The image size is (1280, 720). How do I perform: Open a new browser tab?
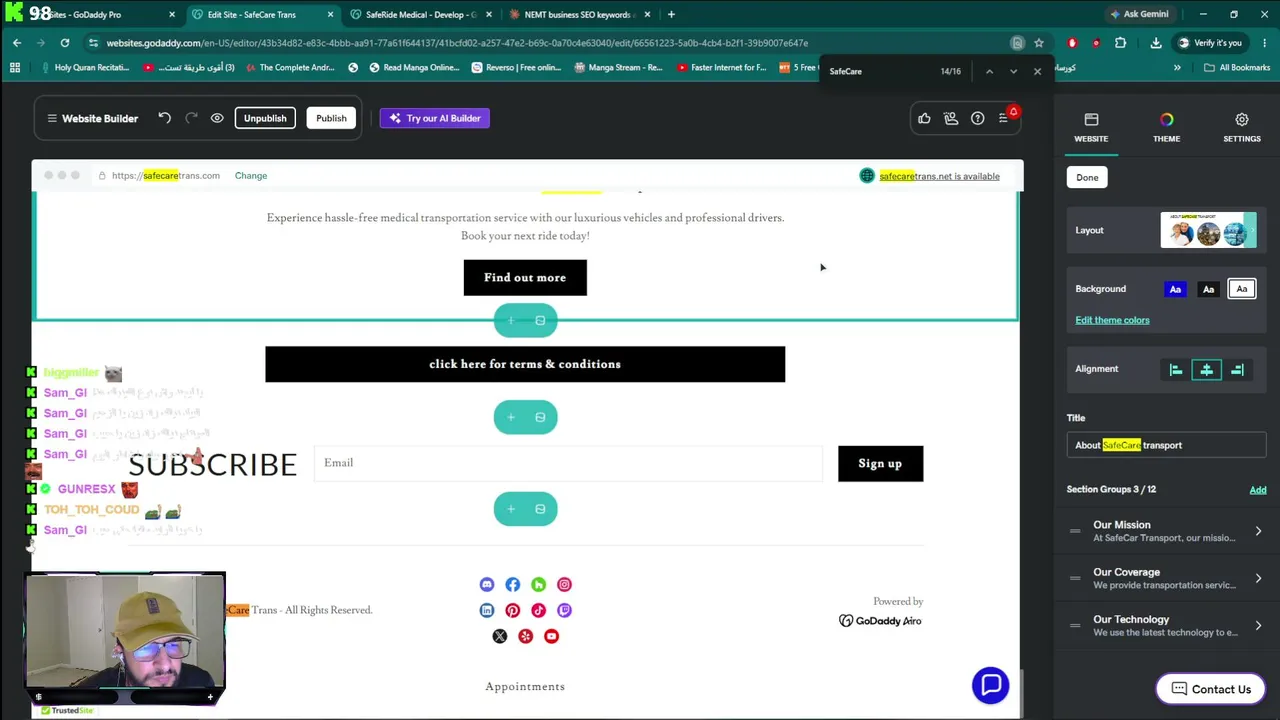671,15
